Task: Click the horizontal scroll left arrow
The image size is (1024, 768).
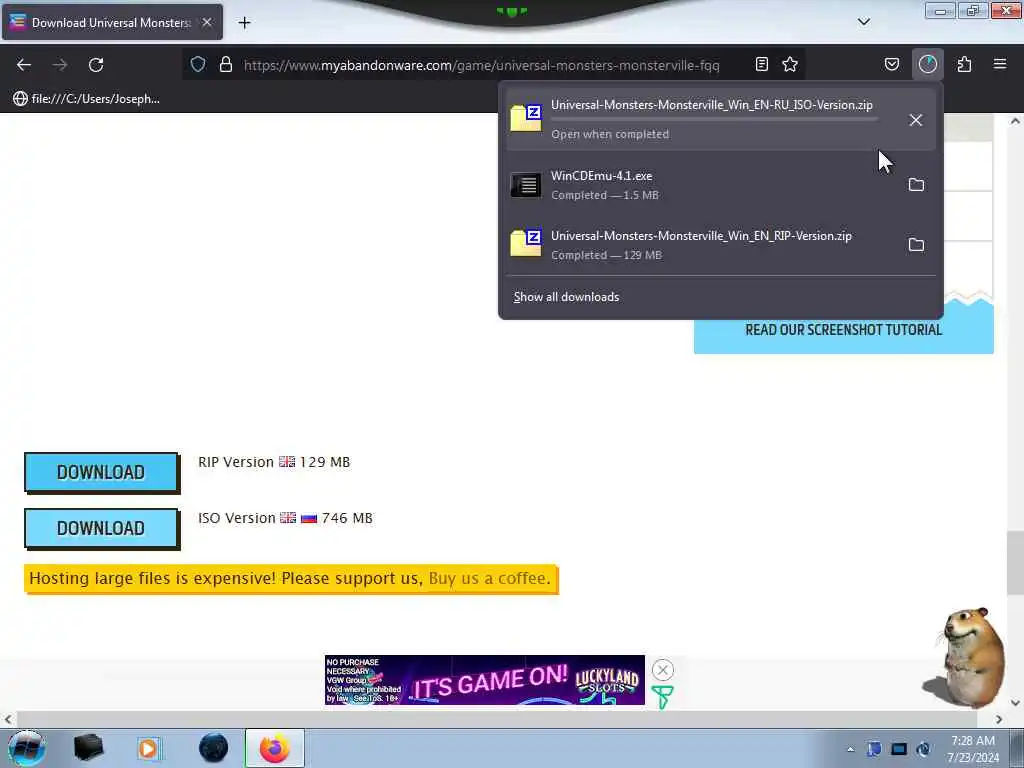Action: [8, 719]
